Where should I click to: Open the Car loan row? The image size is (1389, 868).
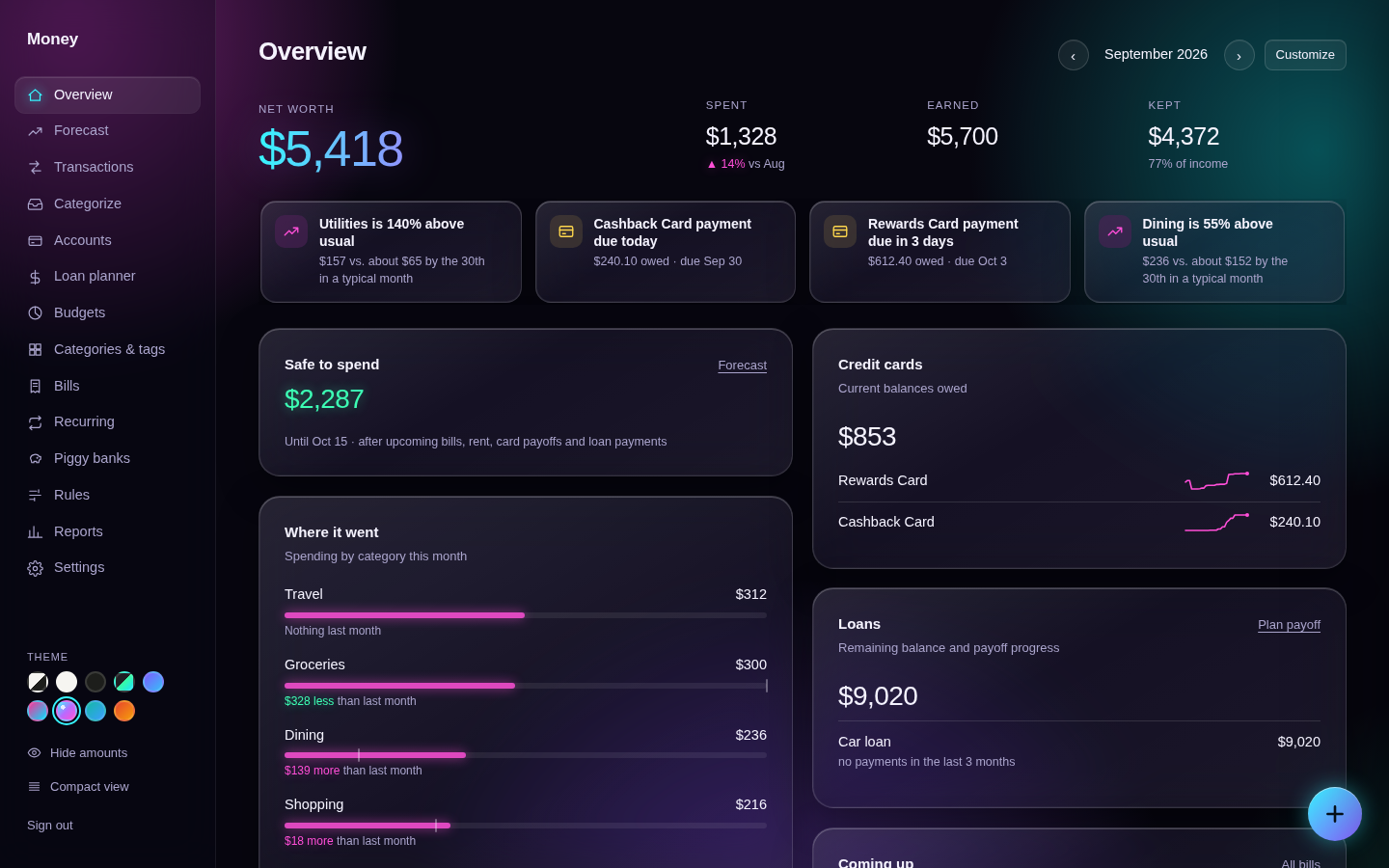point(1079,751)
